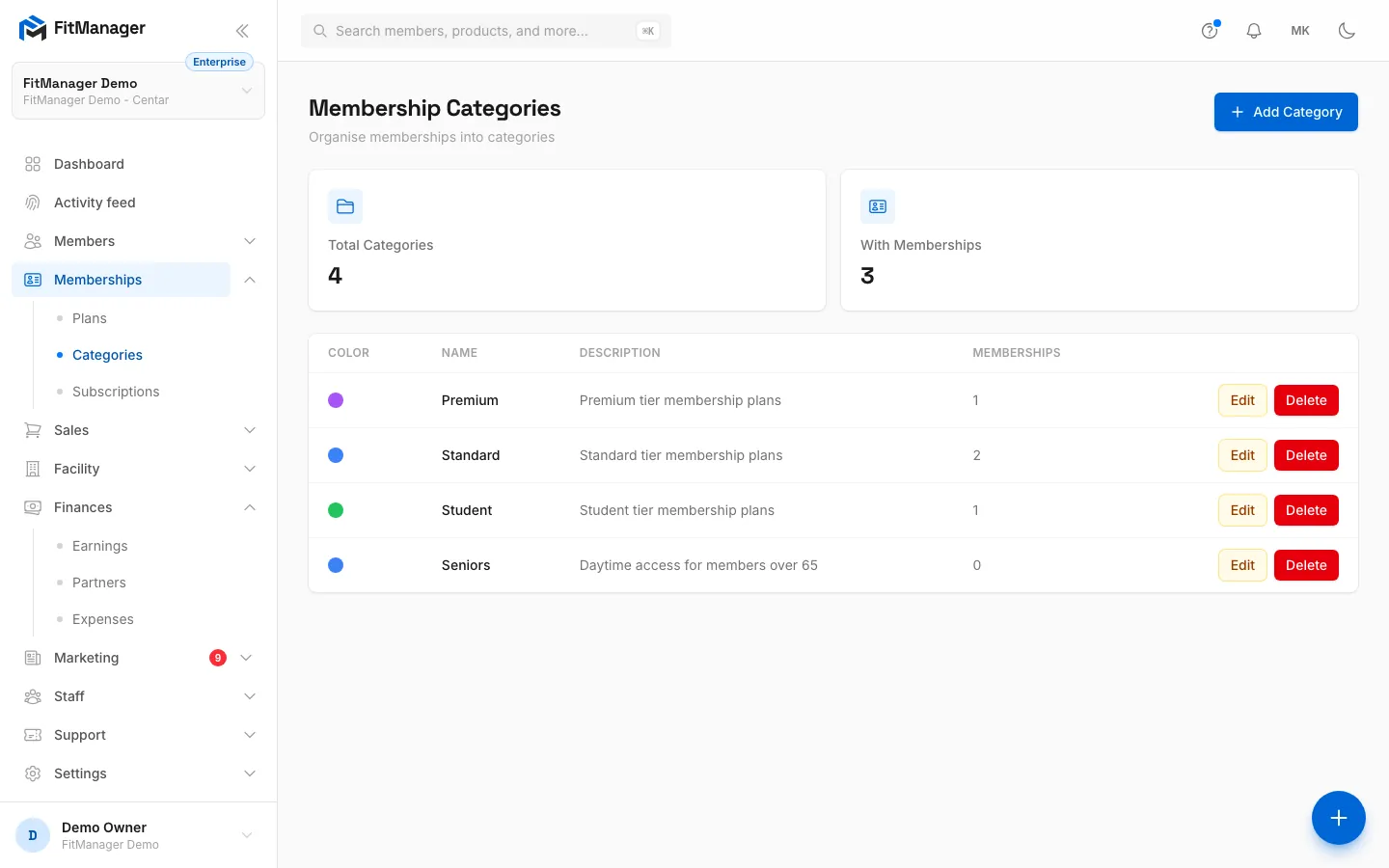Click the Marketing newspaper icon
The width and height of the screenshot is (1389, 868).
click(x=33, y=658)
